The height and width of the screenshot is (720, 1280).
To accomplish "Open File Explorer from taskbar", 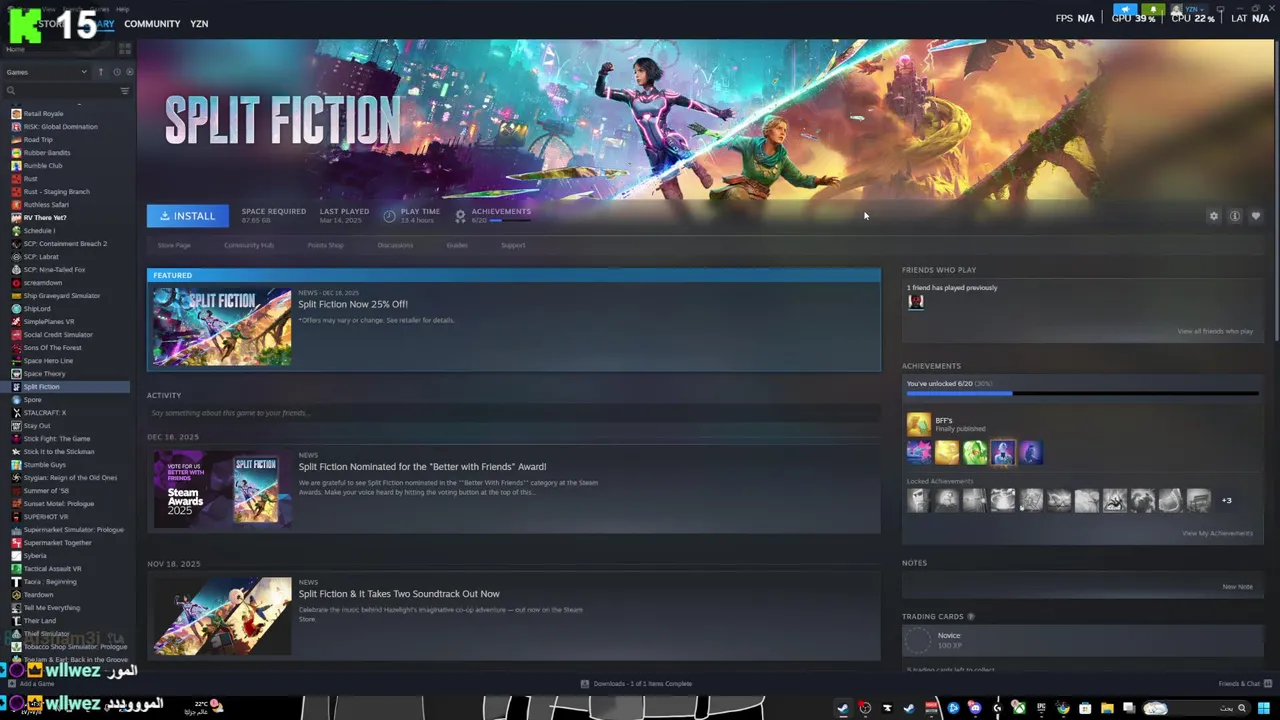I will pyautogui.click(x=1107, y=709).
